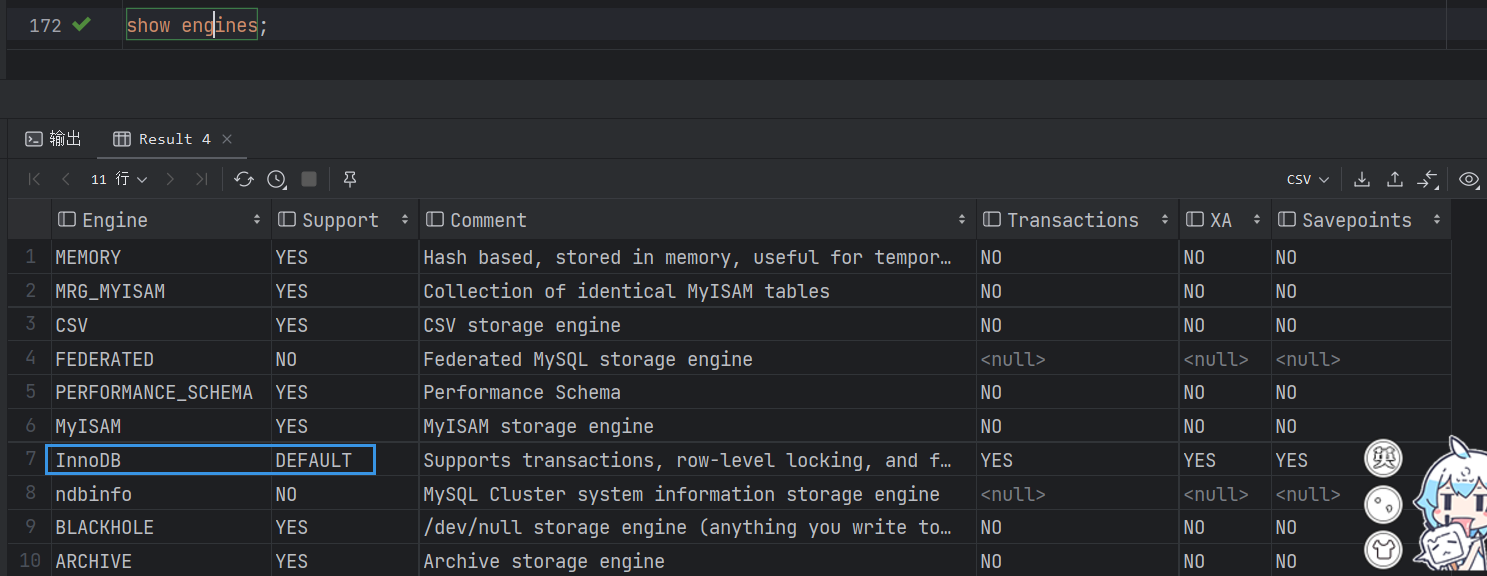Click FEDERATED's <null> transactions cell
Screen dimensions: 1487x576
[x=1077, y=359]
